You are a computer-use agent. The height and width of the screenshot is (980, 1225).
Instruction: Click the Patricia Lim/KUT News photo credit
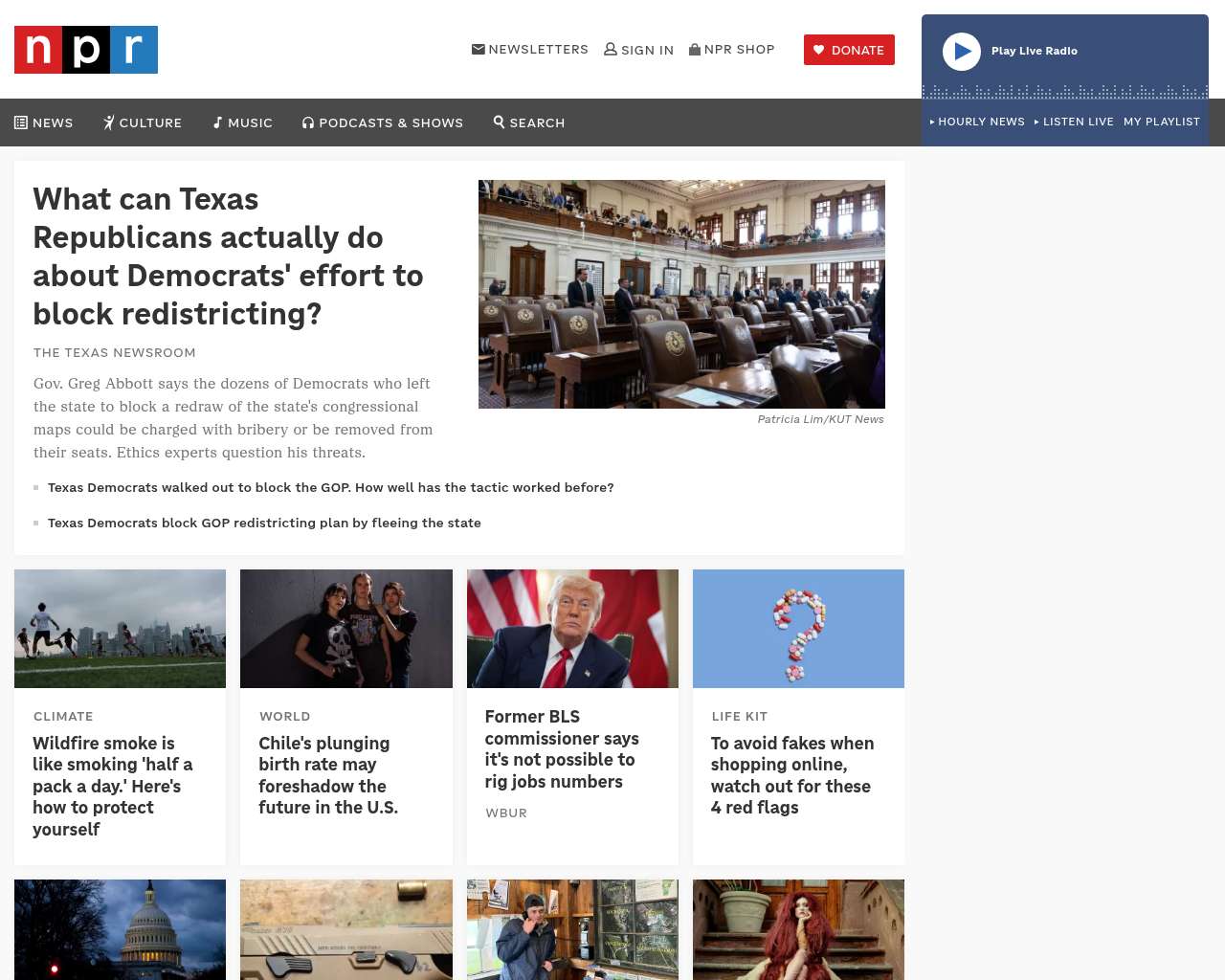821,419
